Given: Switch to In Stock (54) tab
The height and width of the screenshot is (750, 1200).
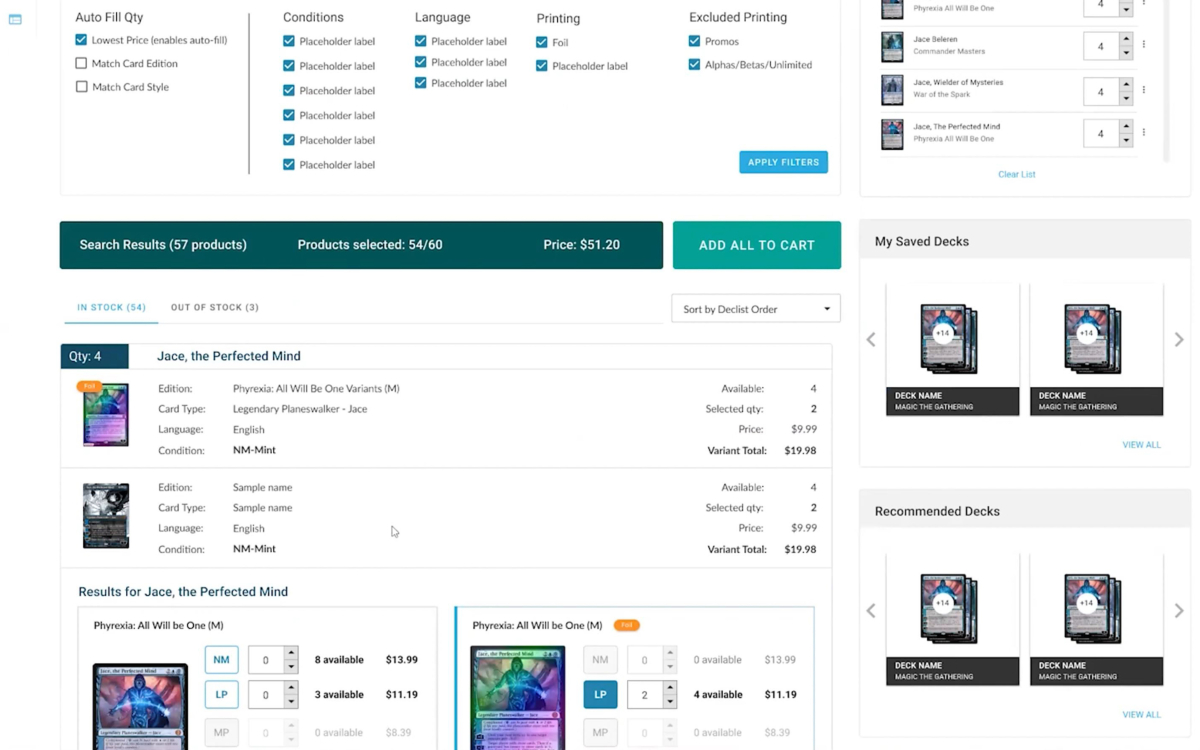Looking at the screenshot, I should [111, 307].
